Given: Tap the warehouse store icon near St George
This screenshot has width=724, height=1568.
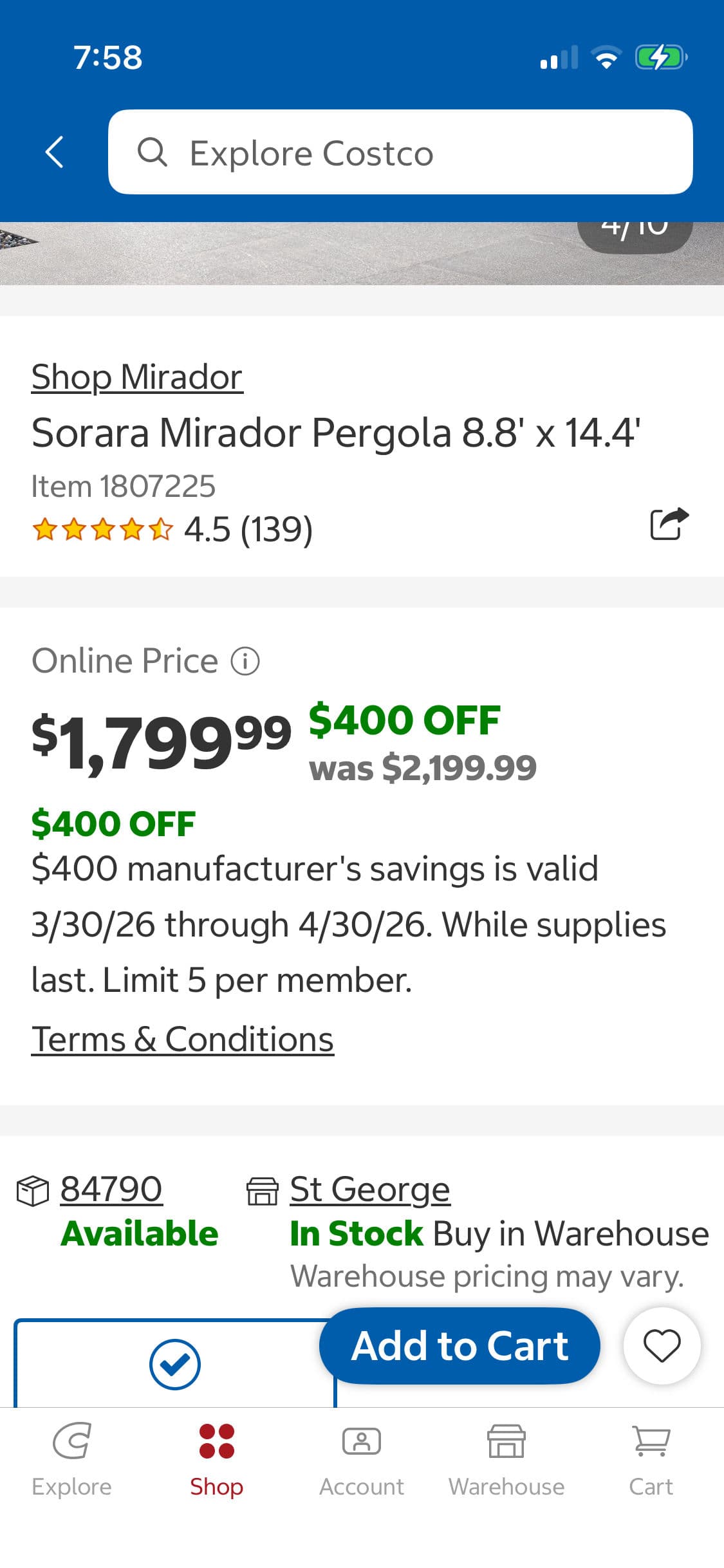Looking at the screenshot, I should pos(263,1191).
